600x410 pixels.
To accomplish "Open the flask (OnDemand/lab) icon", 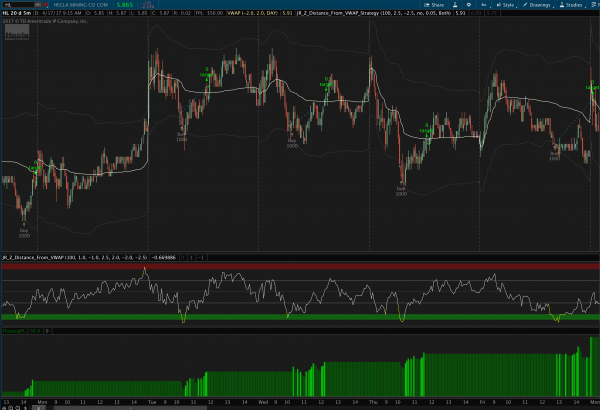I will tap(455, 5).
